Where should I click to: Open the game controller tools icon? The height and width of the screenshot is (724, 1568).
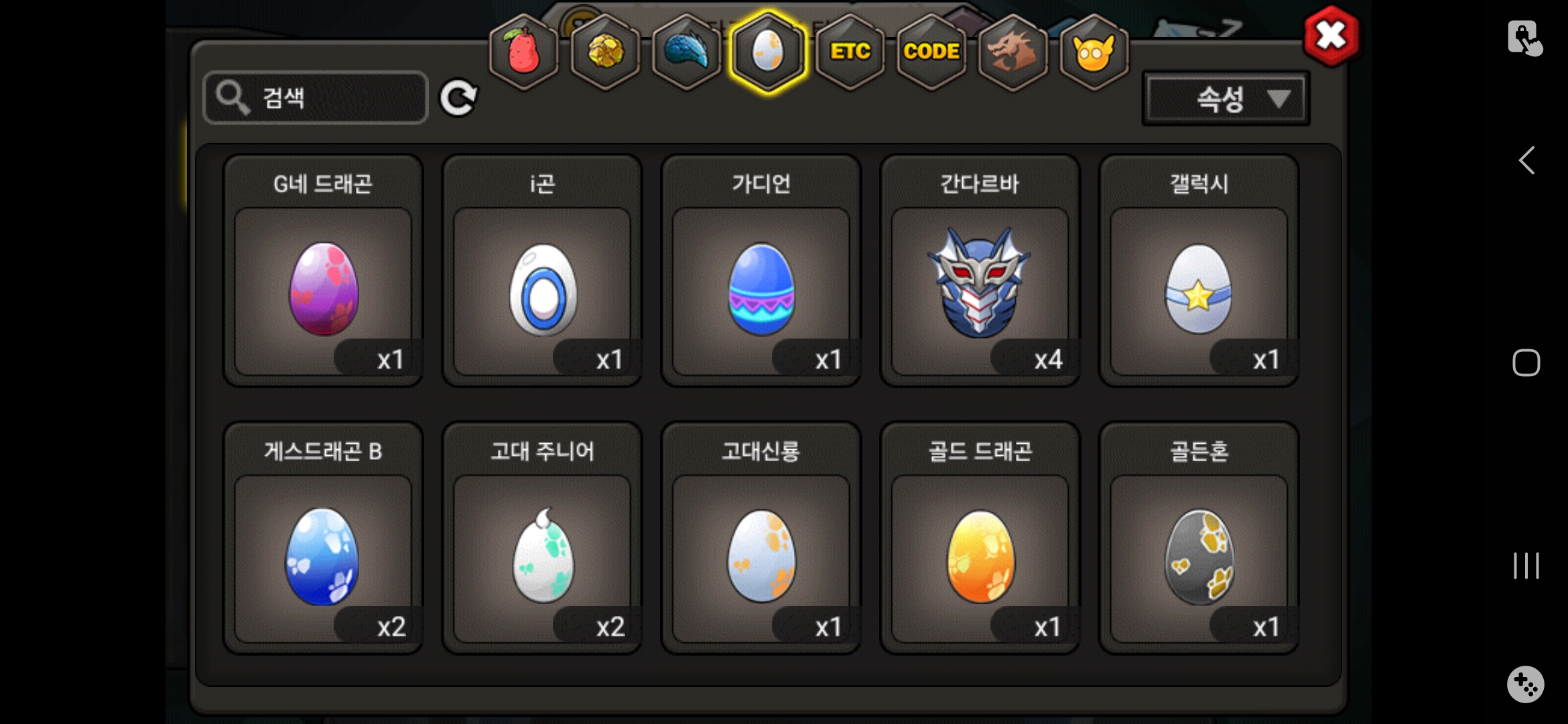coord(1526,684)
